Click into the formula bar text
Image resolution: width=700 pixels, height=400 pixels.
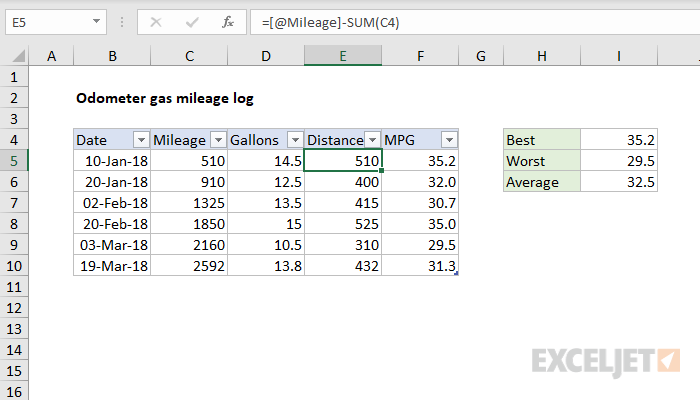[330, 22]
